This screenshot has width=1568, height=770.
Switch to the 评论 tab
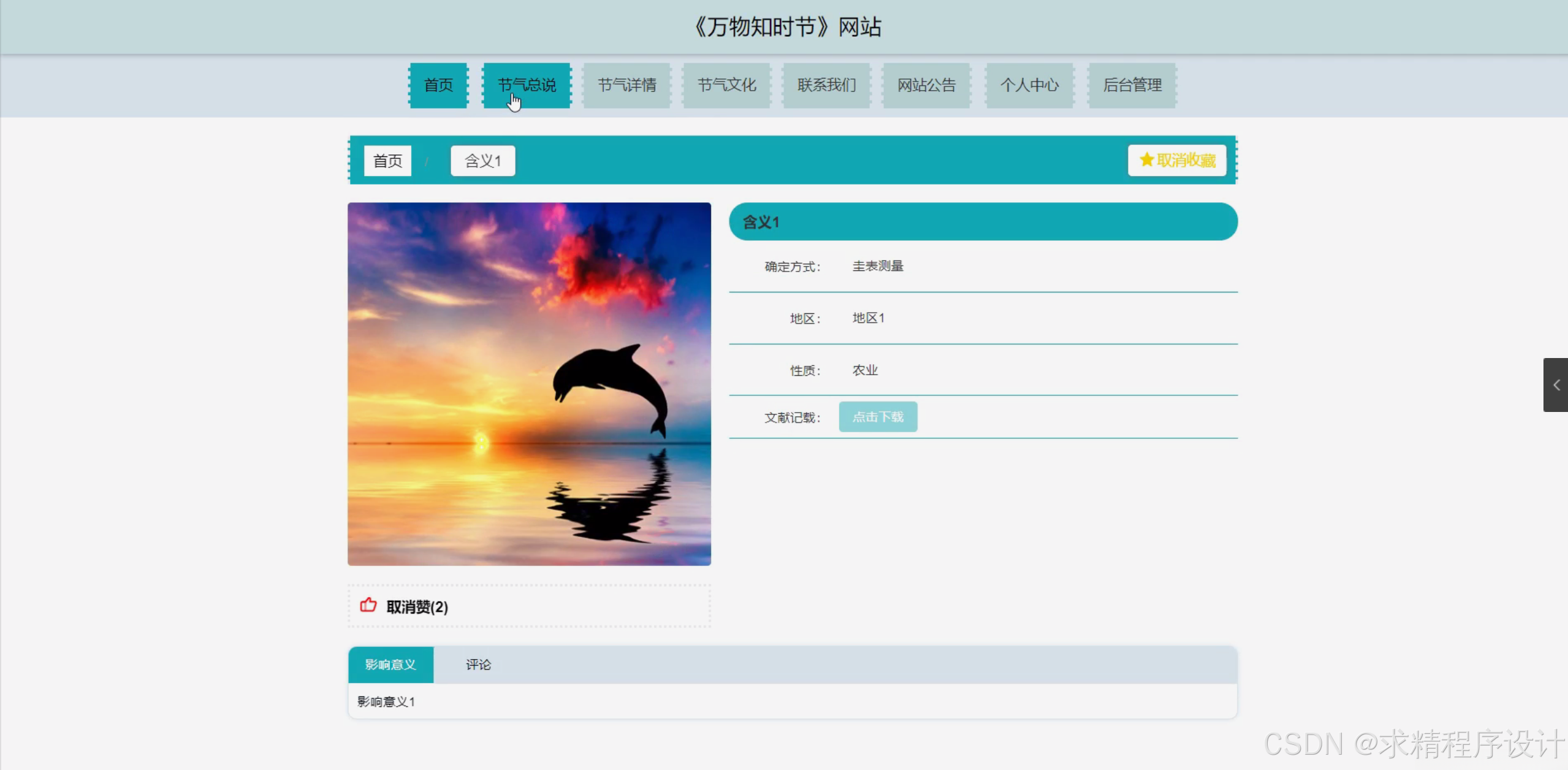point(478,665)
